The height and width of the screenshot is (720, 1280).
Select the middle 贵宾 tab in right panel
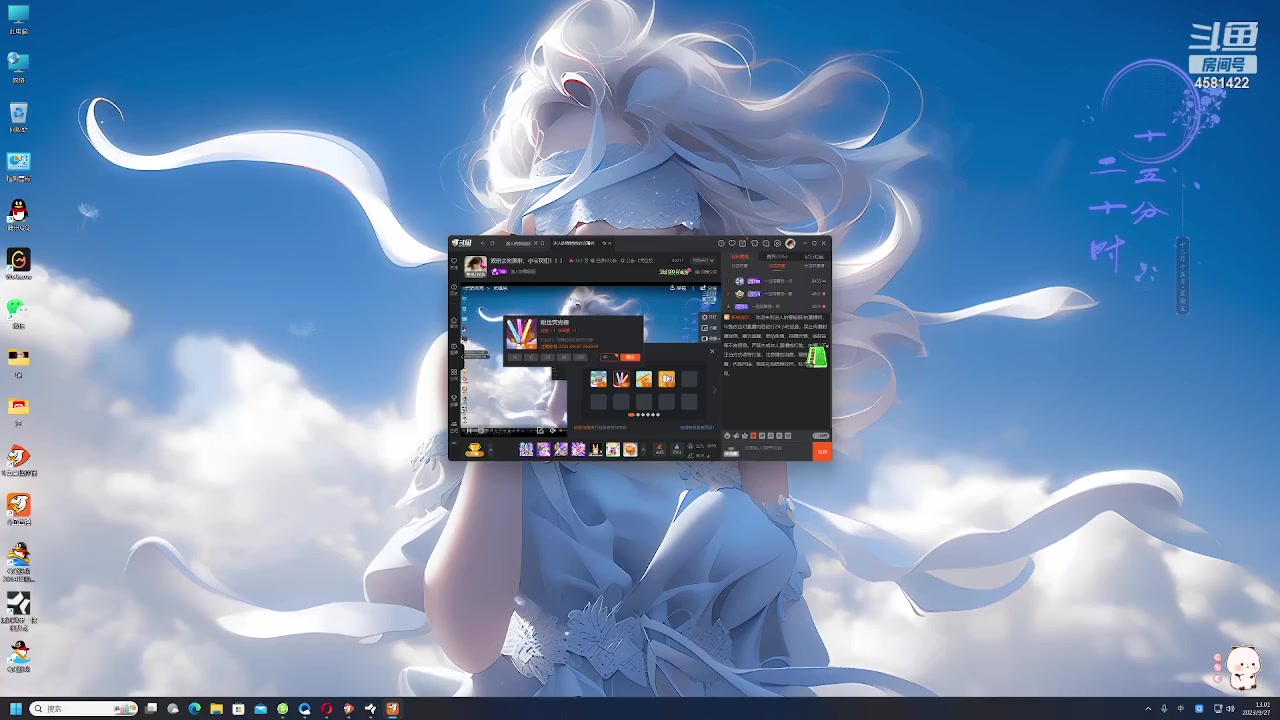[776, 256]
